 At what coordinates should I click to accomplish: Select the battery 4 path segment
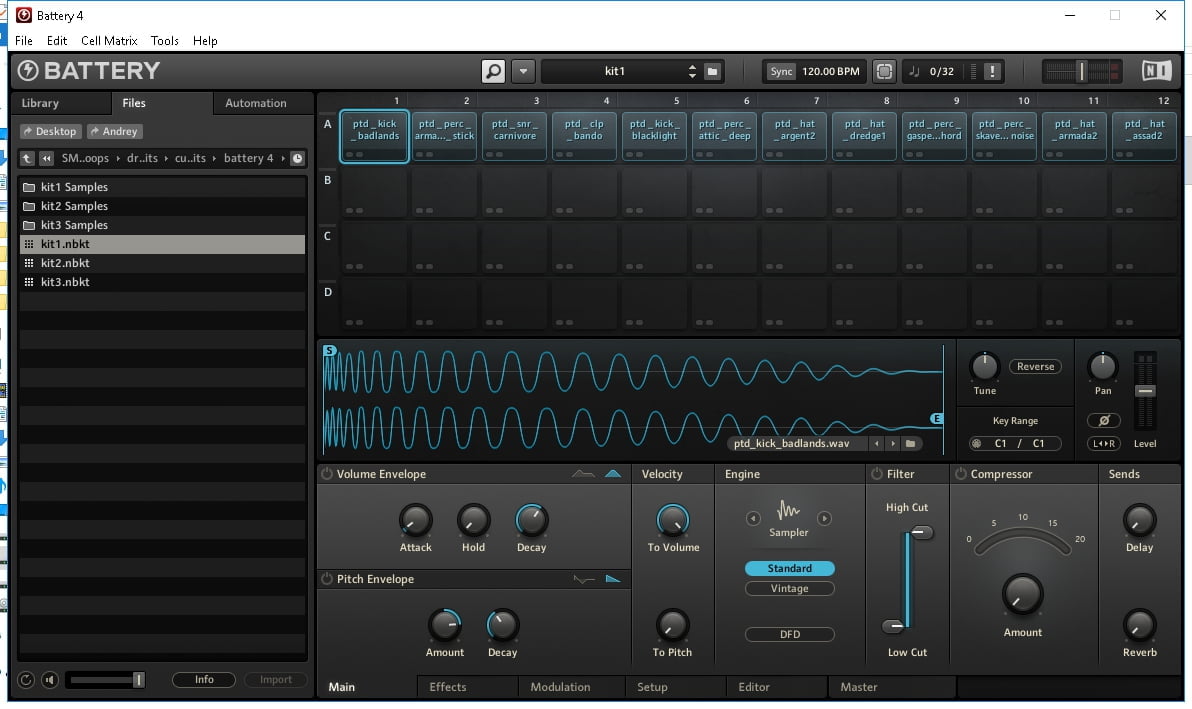[x=248, y=158]
